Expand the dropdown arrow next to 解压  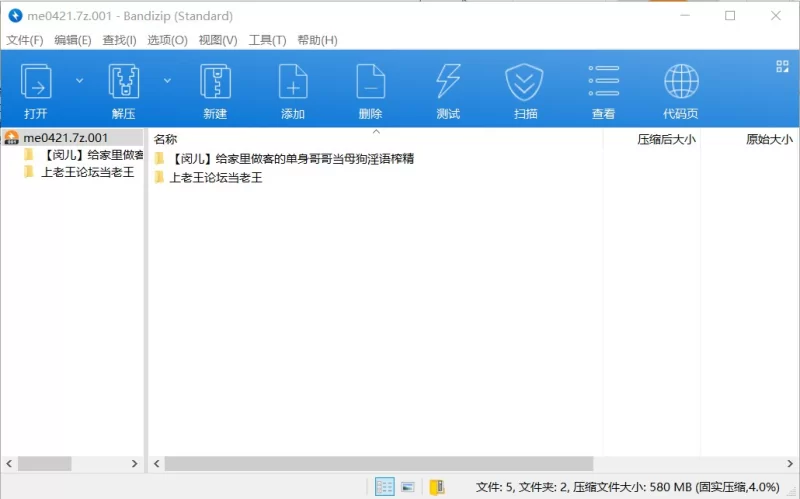click(167, 80)
